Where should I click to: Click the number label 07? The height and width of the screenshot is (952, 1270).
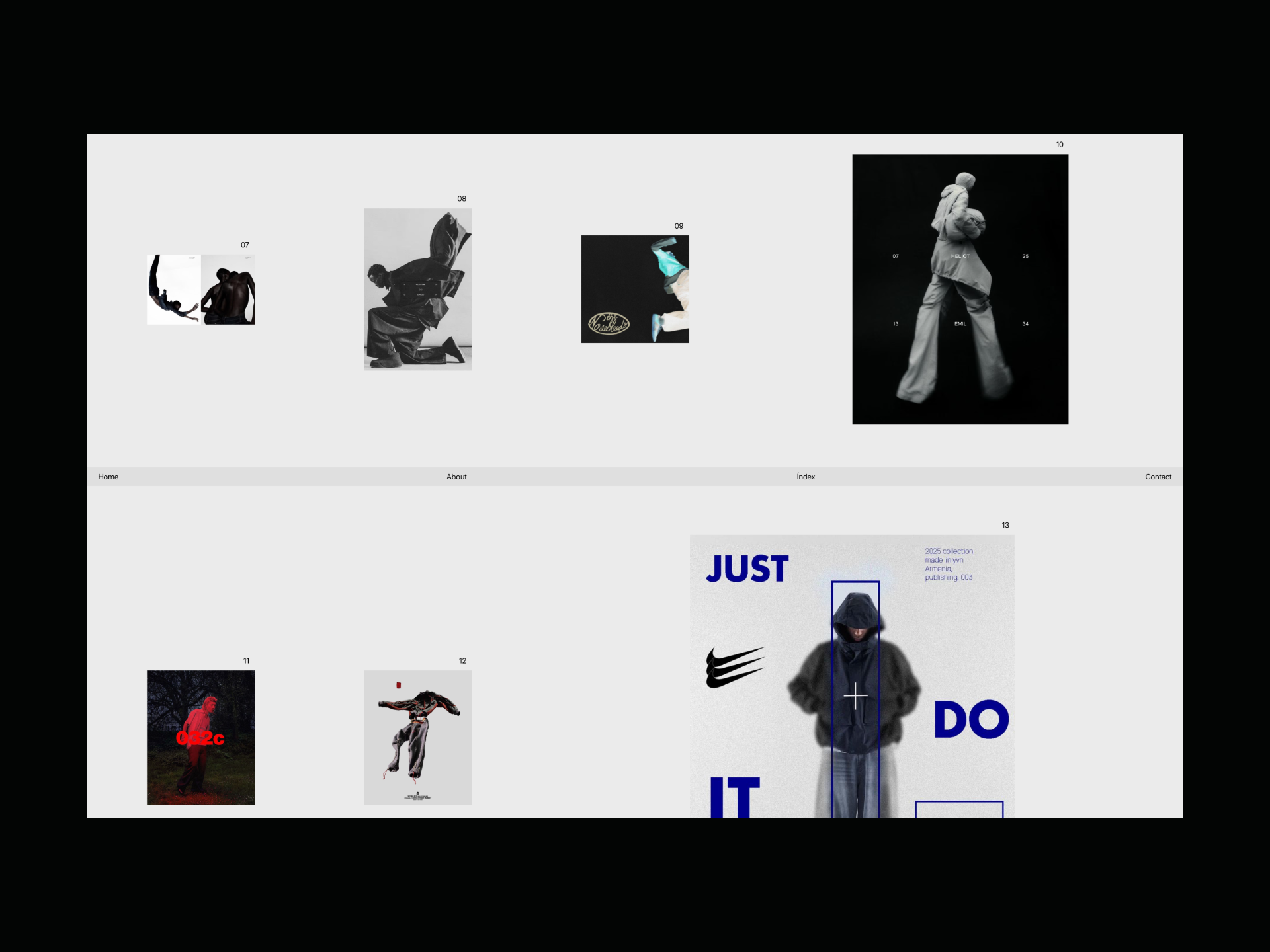[x=245, y=245]
